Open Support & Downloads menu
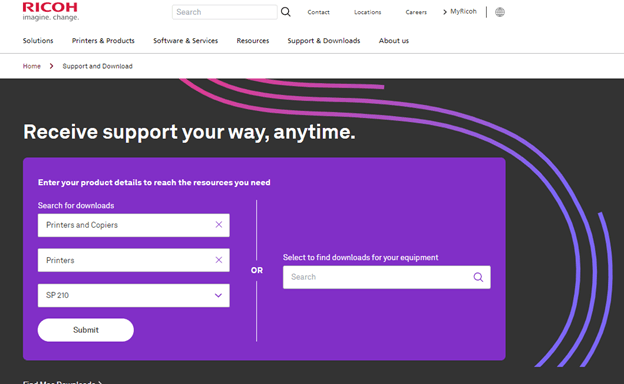624x384 pixels. [324, 41]
